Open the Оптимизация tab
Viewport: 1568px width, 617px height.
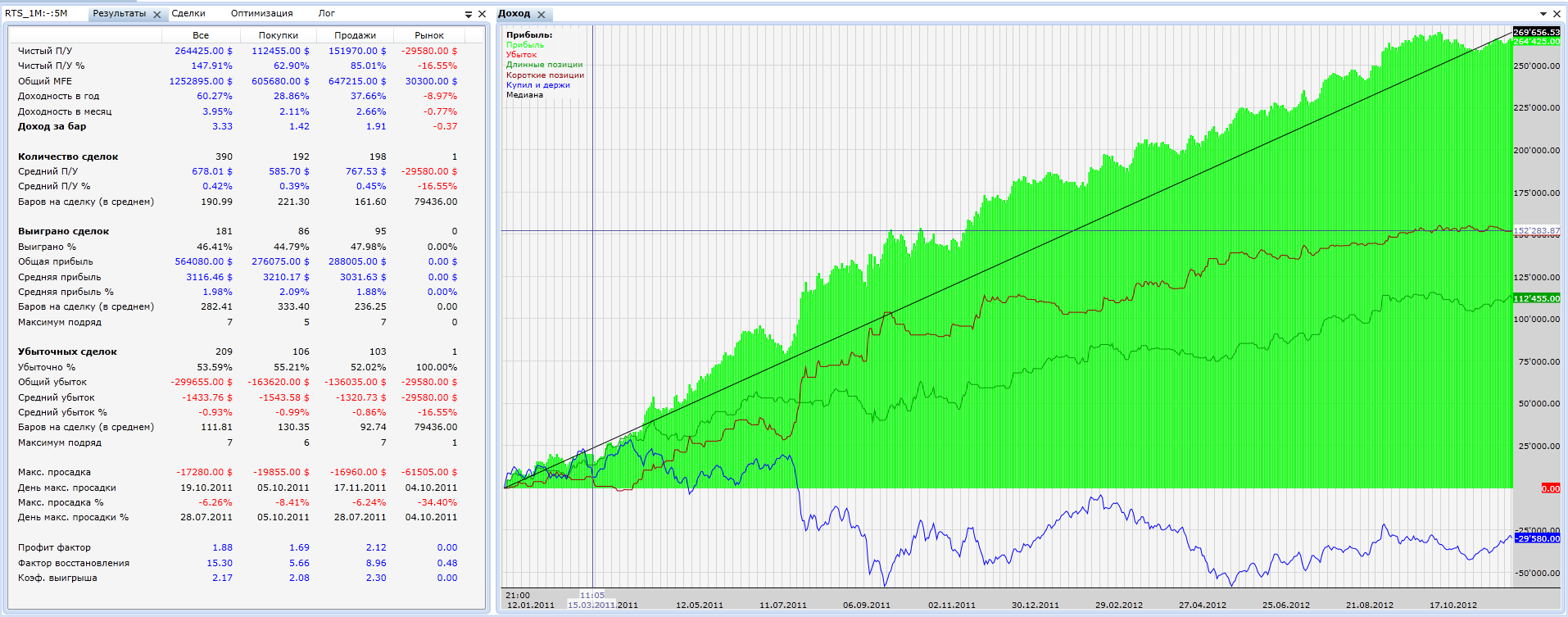point(261,13)
